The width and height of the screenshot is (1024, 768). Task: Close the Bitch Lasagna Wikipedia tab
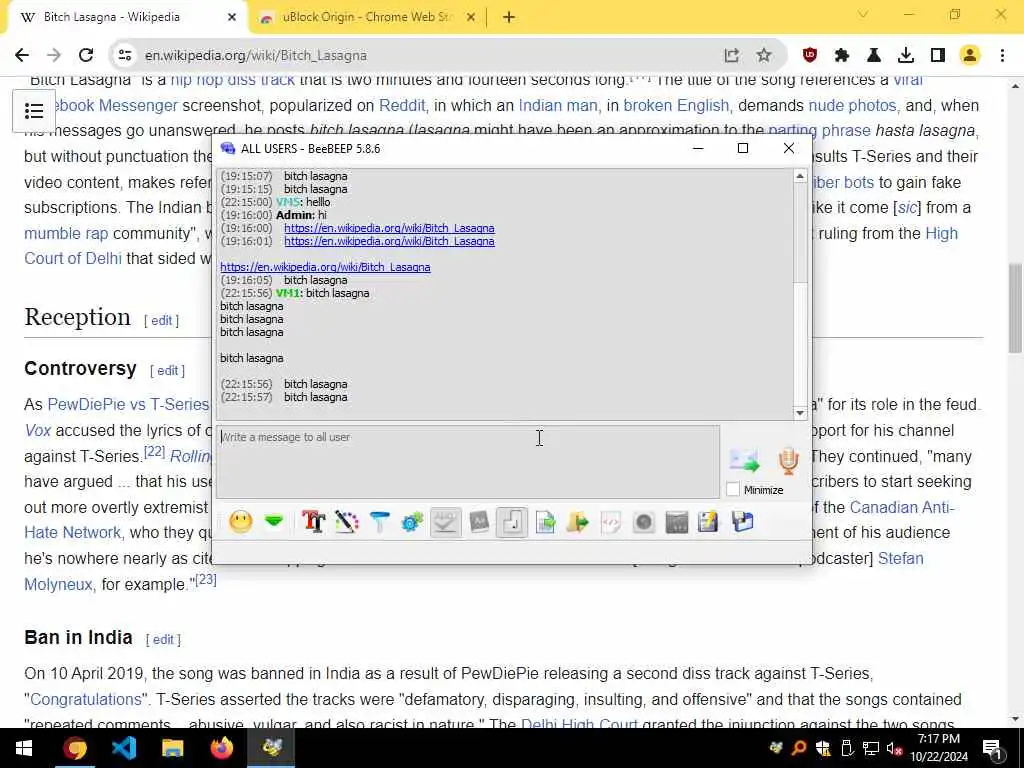[231, 18]
